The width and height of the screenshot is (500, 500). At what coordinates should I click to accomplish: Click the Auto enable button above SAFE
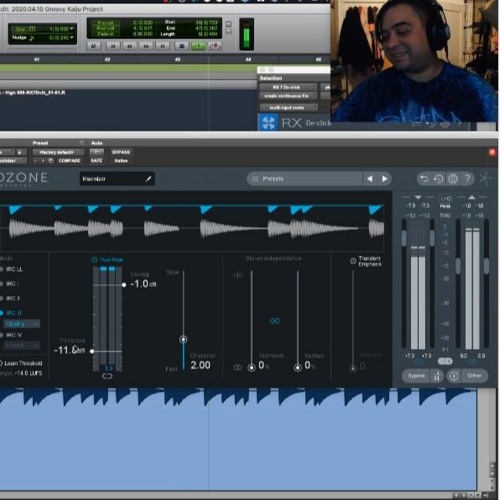click(96, 152)
